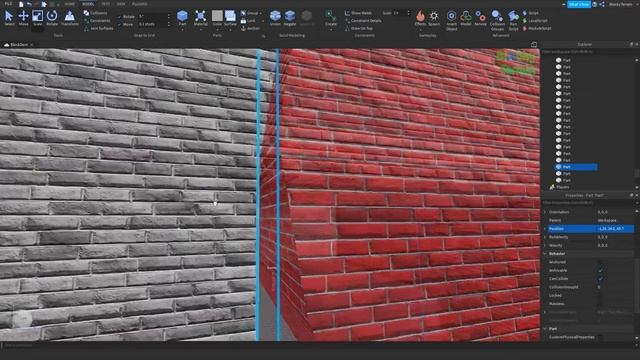Activate the Move tool
The width and height of the screenshot is (640, 360).
[24, 18]
